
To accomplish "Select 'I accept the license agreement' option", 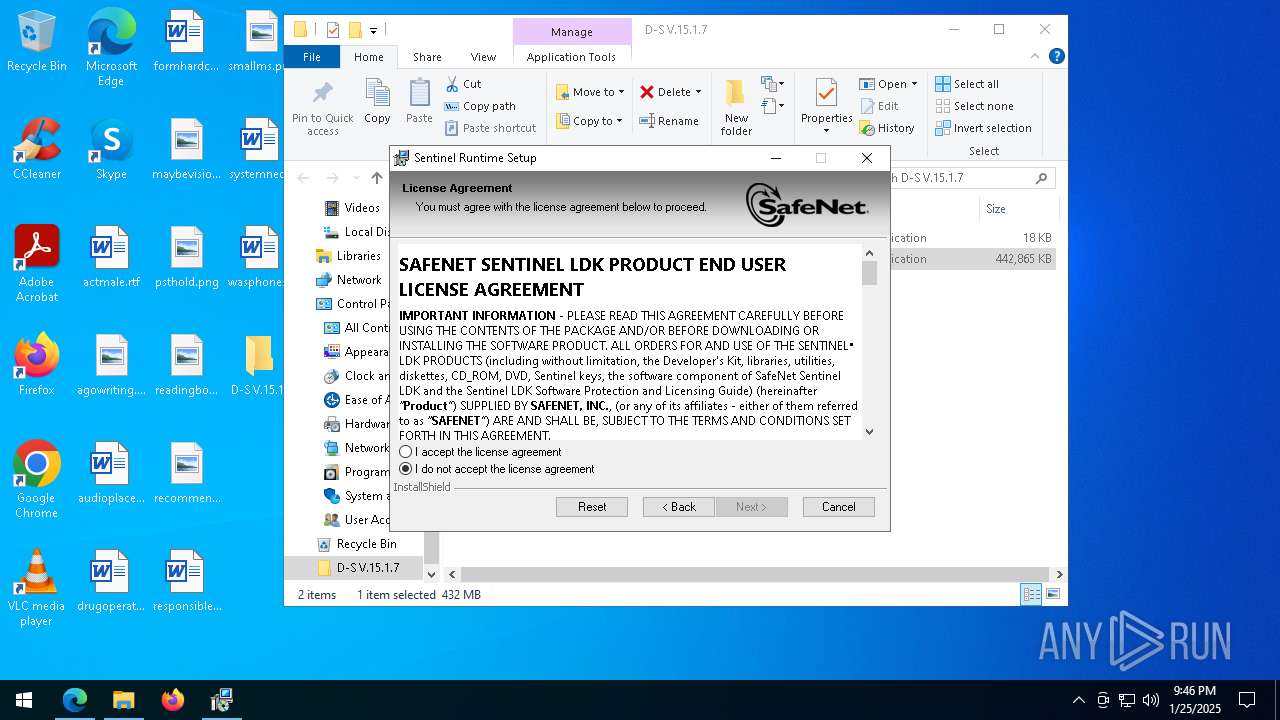I will [406, 452].
